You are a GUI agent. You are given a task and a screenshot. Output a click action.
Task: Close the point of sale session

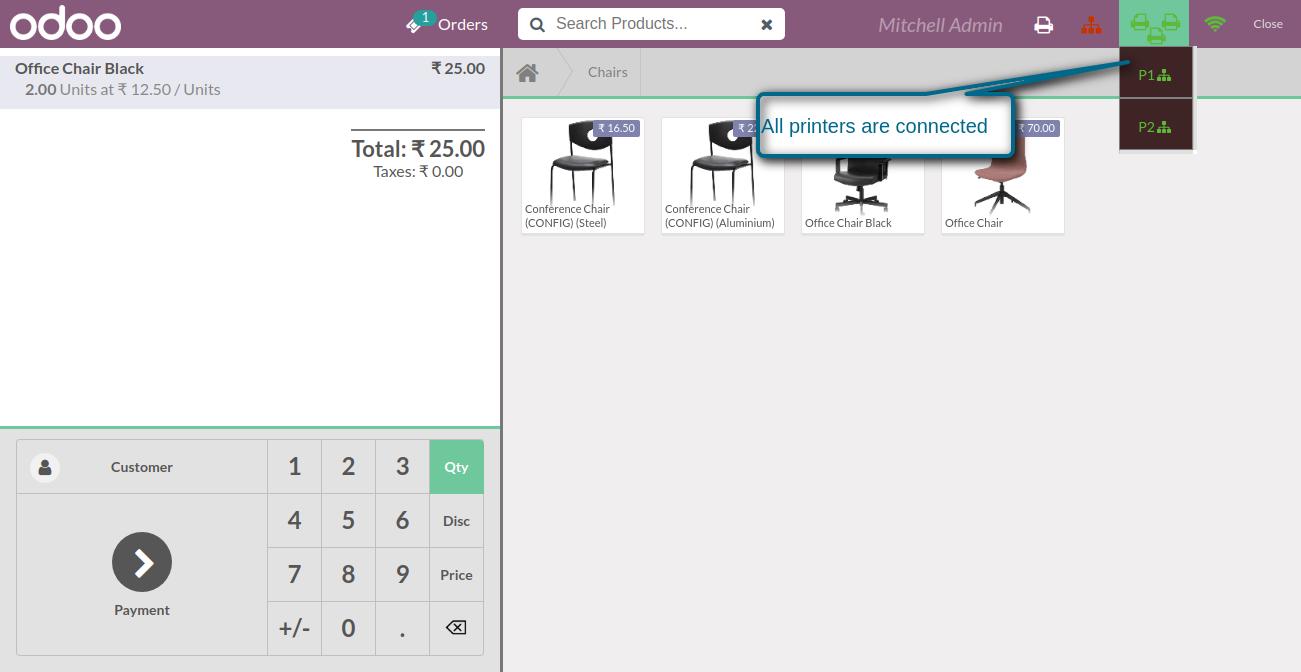click(x=1267, y=24)
